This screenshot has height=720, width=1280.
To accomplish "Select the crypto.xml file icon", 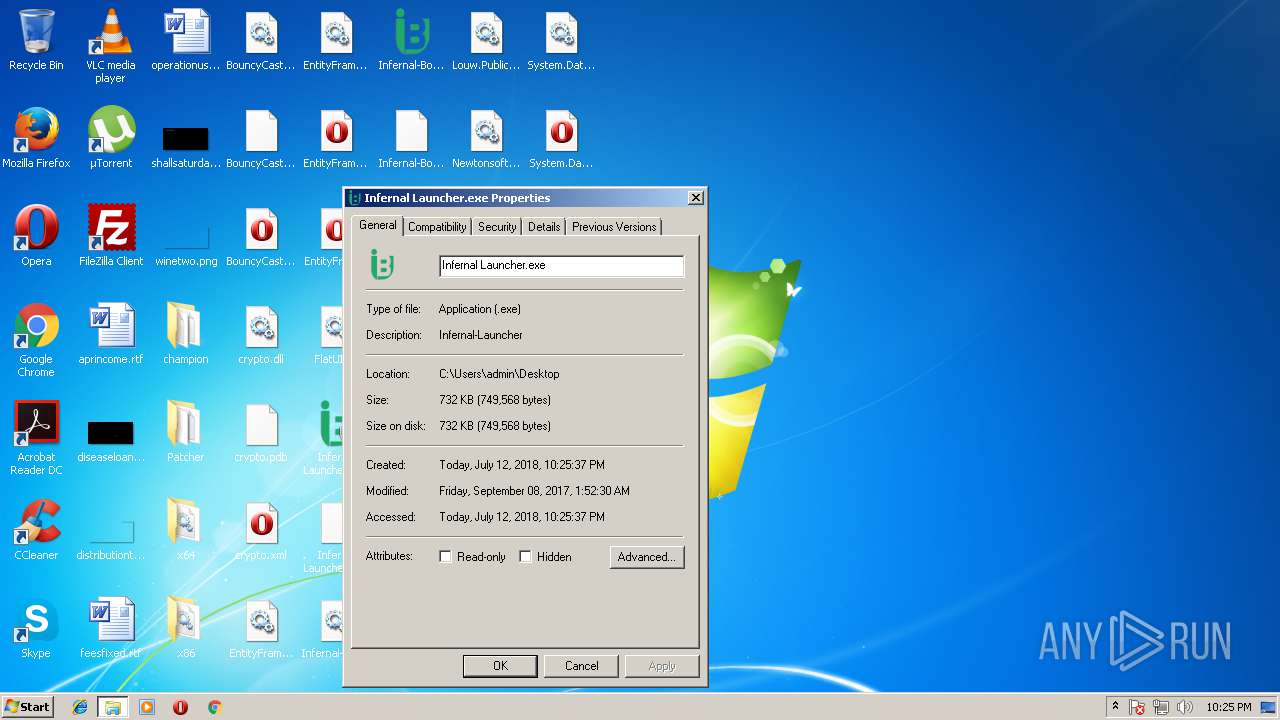I will click(261, 530).
